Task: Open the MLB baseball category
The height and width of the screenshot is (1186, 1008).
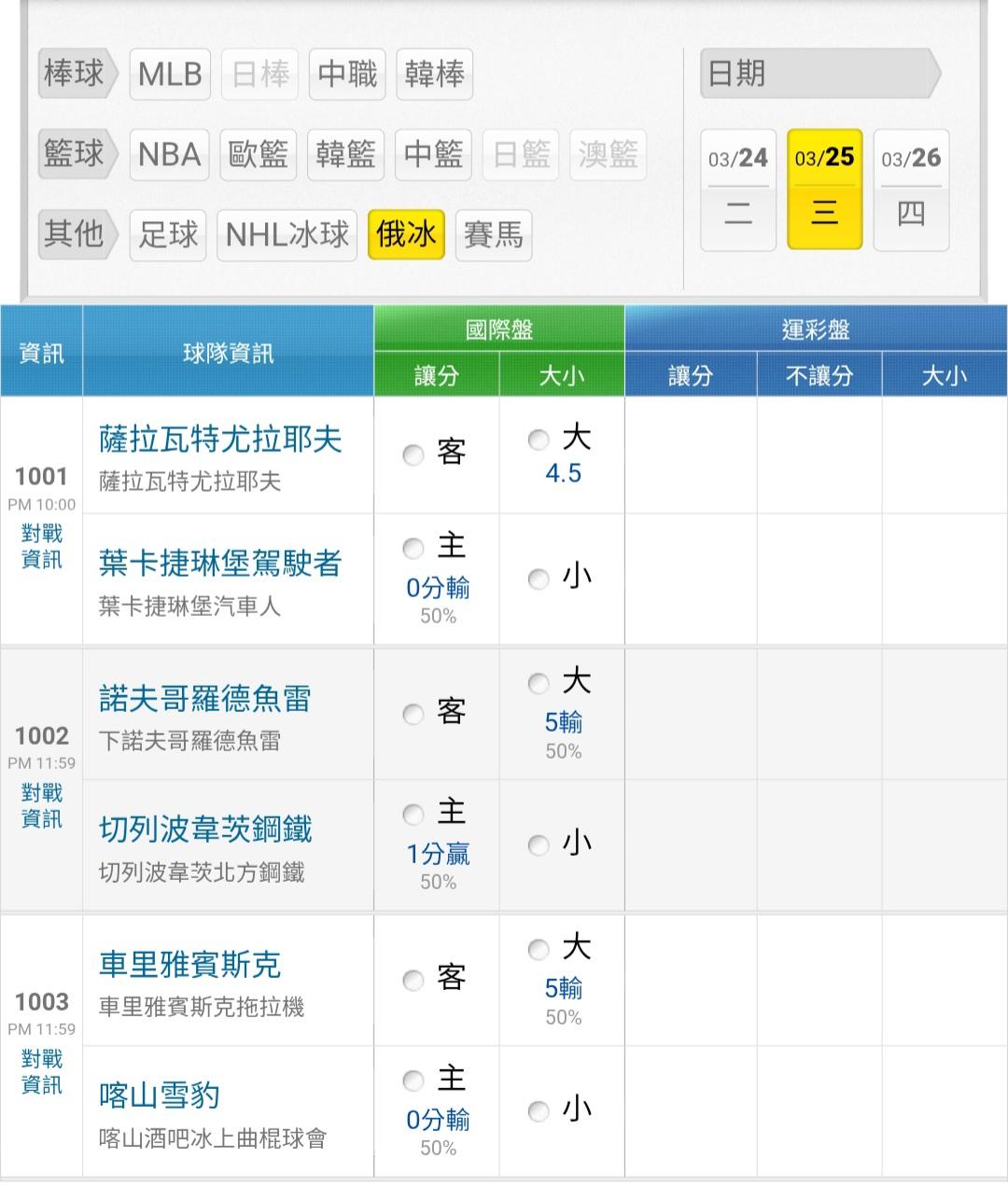Action: (170, 75)
